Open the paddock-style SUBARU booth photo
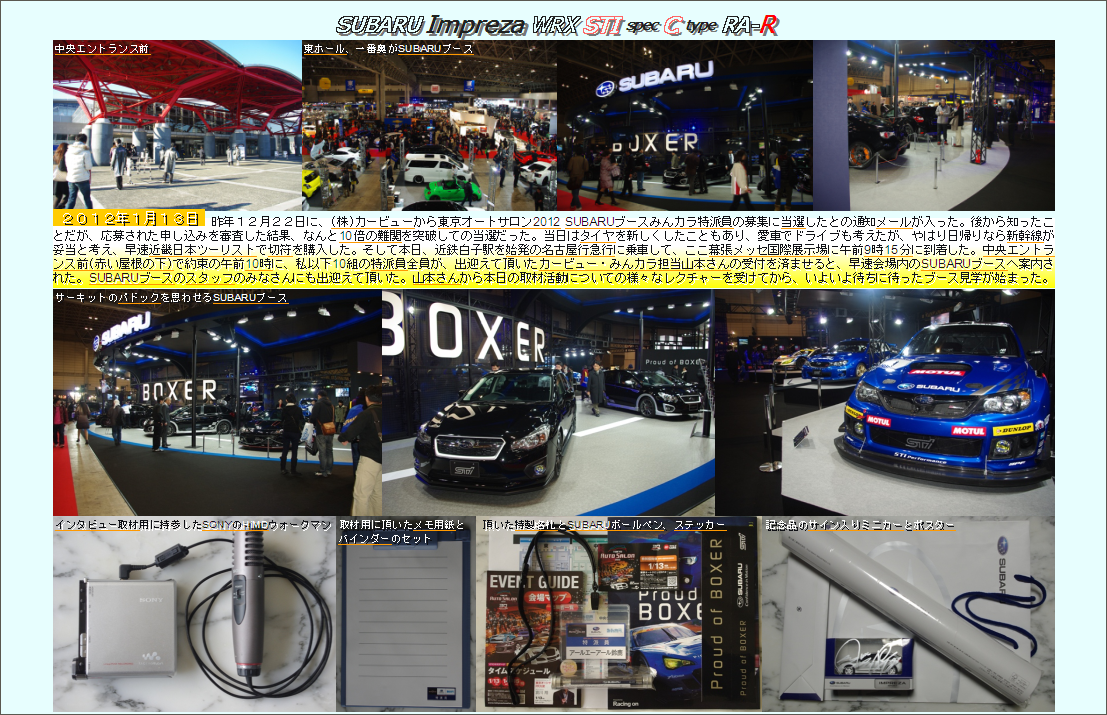1107x715 pixels. click(217, 410)
